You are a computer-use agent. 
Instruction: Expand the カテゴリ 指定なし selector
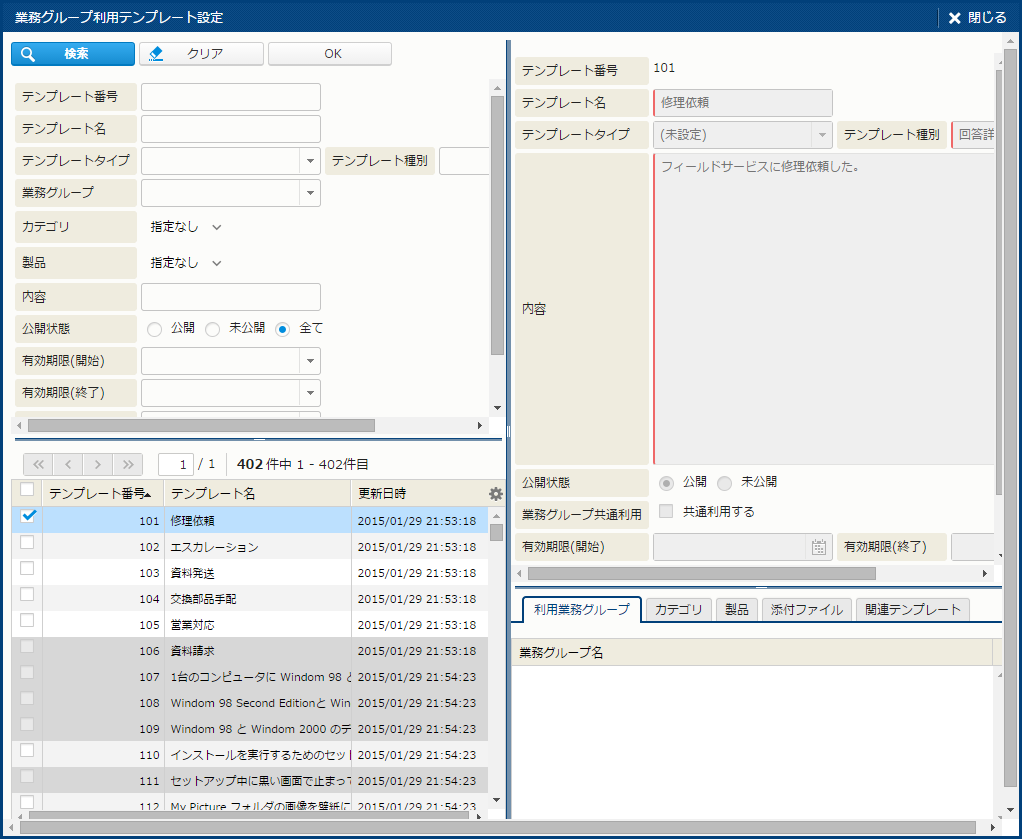click(186, 227)
